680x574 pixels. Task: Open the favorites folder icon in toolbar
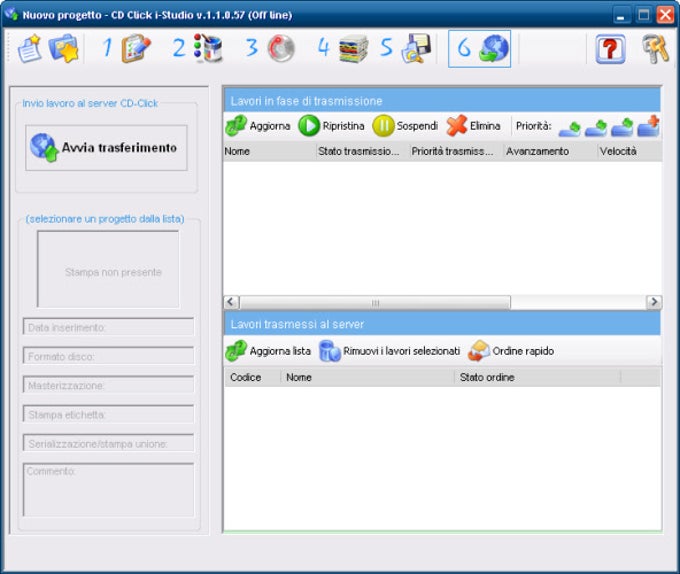(64, 49)
